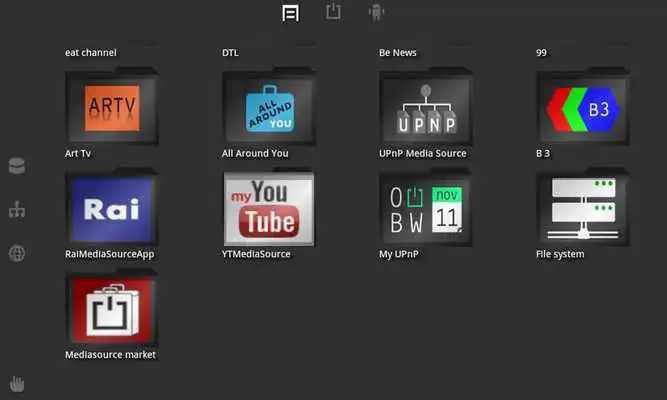This screenshot has height=400, width=667.
Task: Open the Mediasource market folder
Action: point(111,308)
